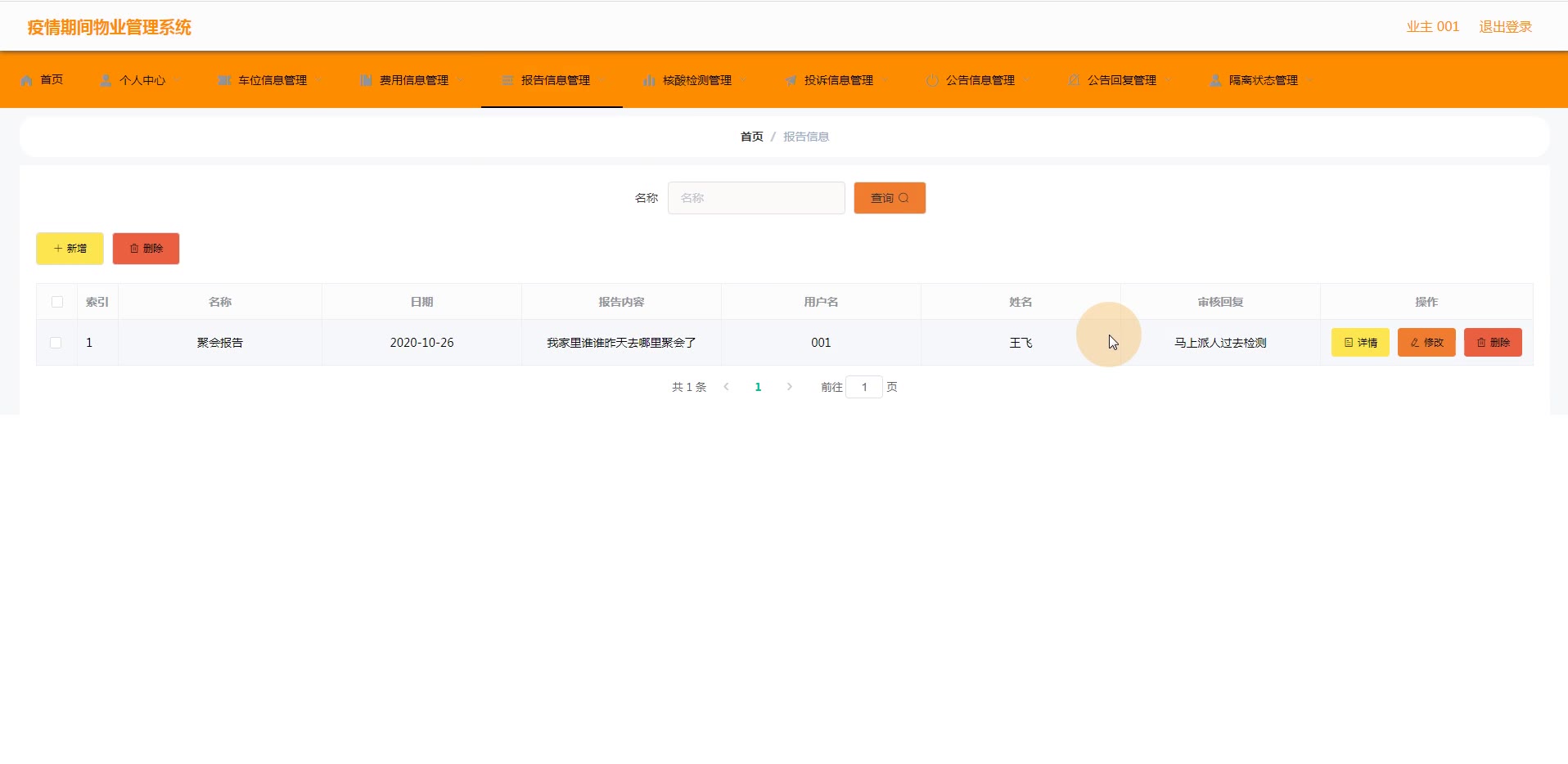The image size is (1568, 764).
Task: Click the orange 查询 search button
Action: pos(890,198)
